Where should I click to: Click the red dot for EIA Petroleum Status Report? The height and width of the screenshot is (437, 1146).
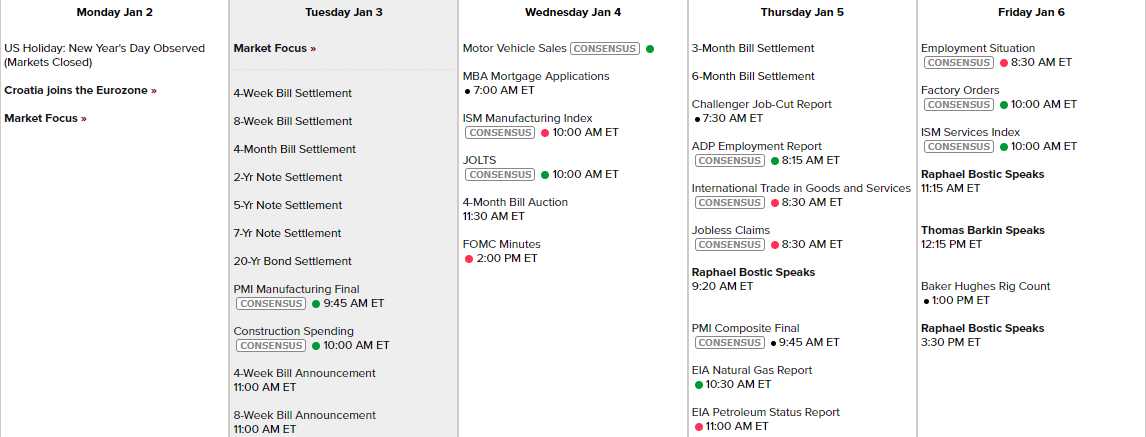click(699, 426)
